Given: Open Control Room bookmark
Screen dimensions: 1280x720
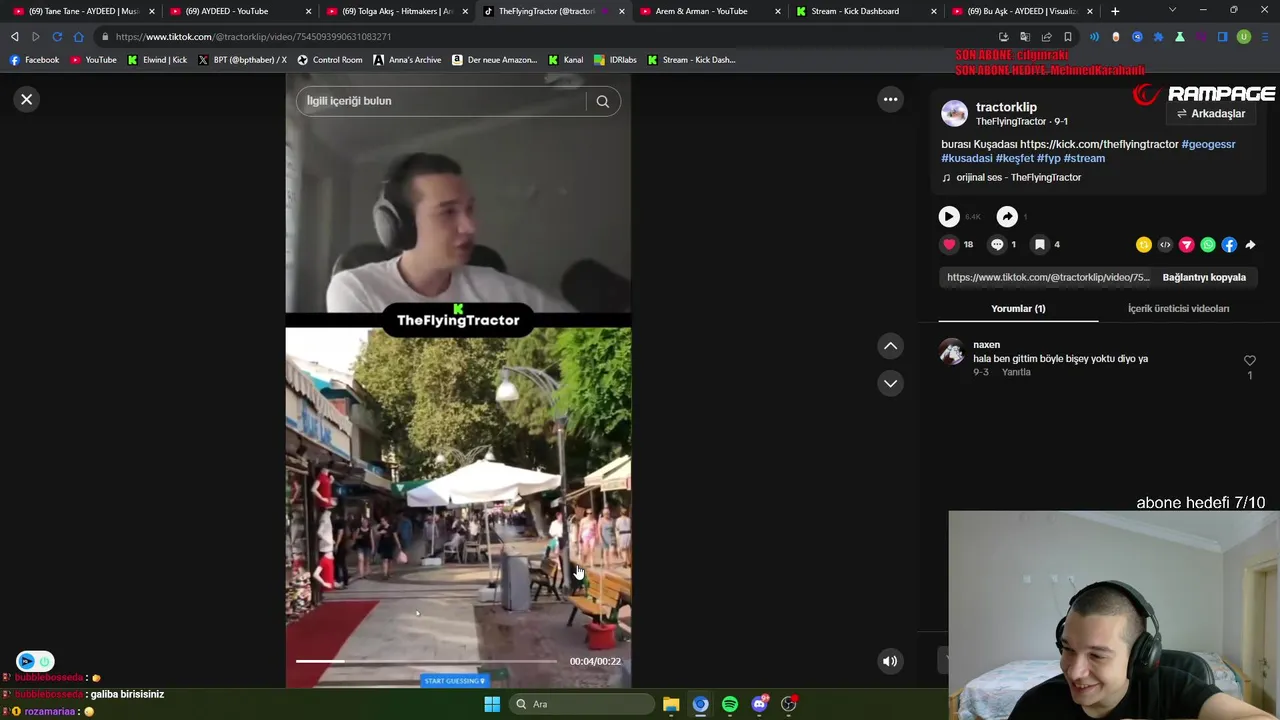Looking at the screenshot, I should 330,60.
